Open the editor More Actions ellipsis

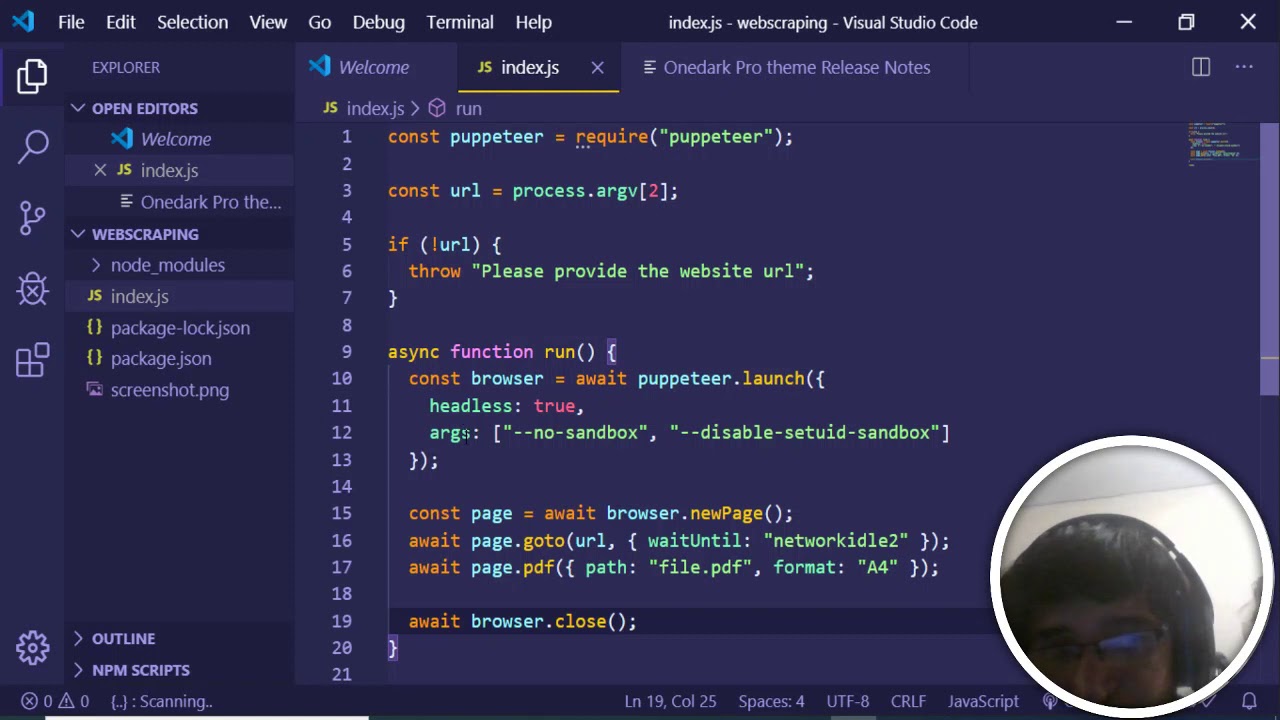click(1244, 67)
